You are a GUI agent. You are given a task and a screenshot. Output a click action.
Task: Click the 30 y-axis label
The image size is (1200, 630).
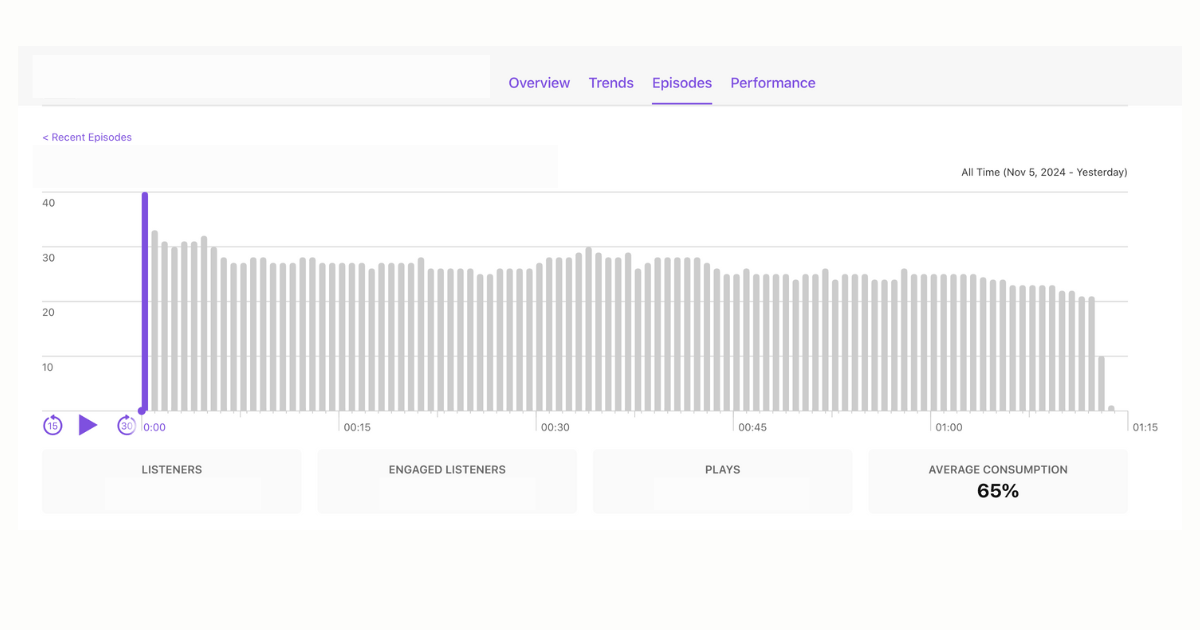(x=49, y=258)
